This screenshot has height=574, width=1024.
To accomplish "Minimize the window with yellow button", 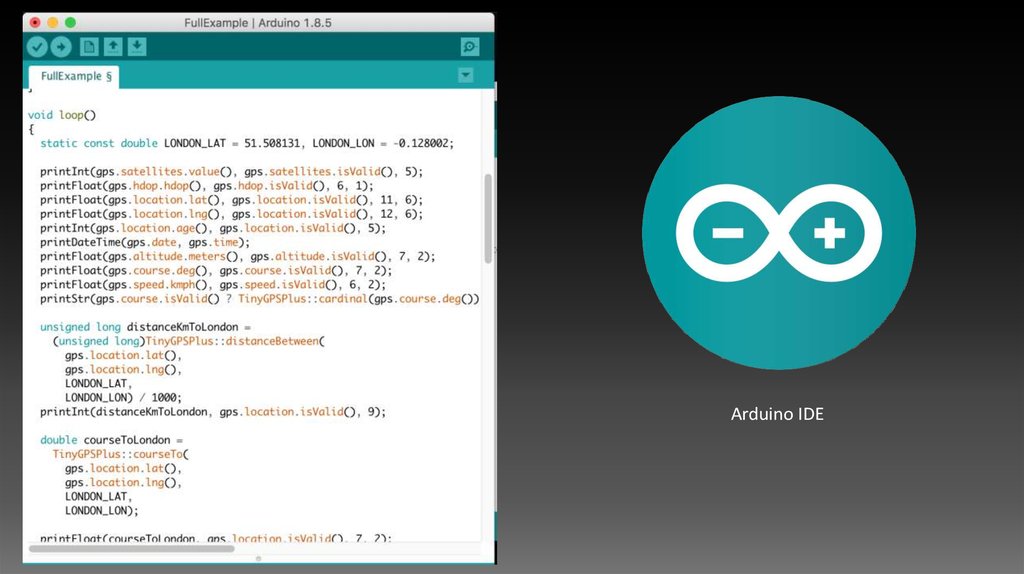I will coord(52,21).
